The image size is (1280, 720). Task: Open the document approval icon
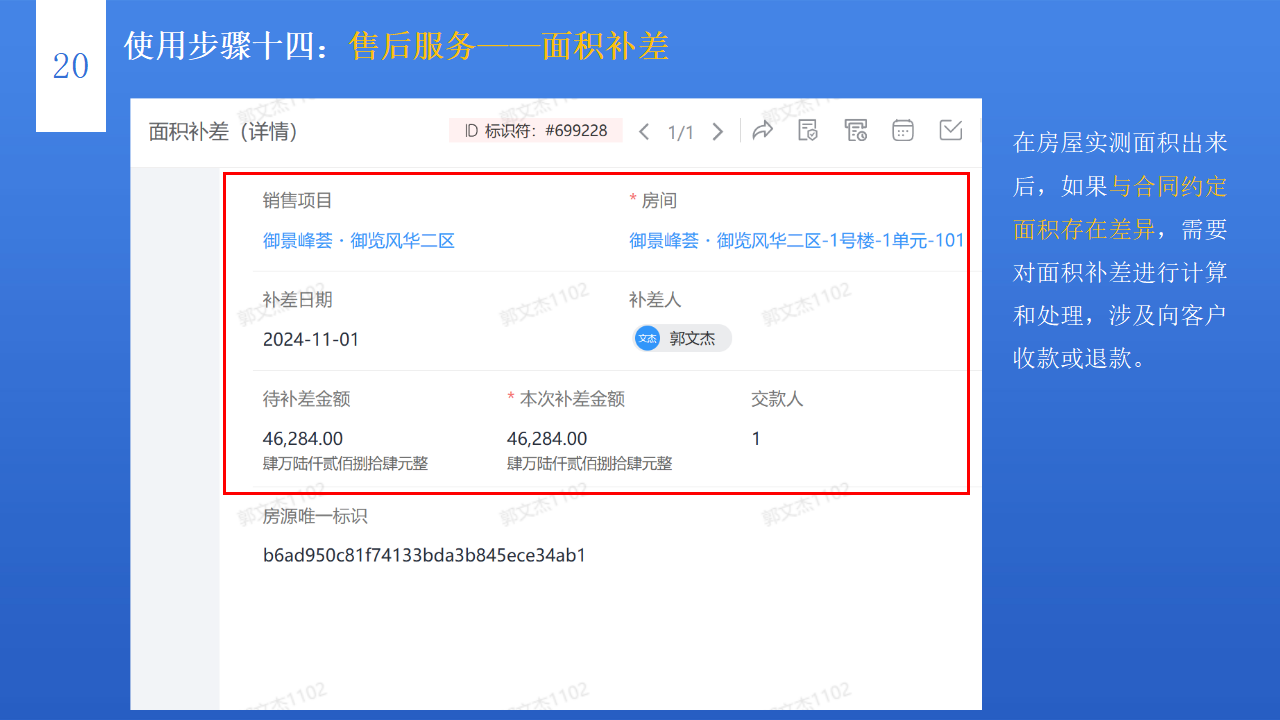[x=808, y=129]
